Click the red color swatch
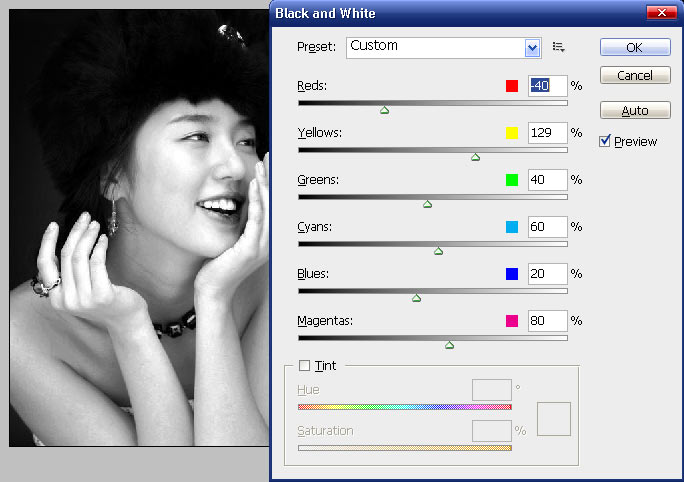Screen dimensions: 684x482 tap(512, 86)
